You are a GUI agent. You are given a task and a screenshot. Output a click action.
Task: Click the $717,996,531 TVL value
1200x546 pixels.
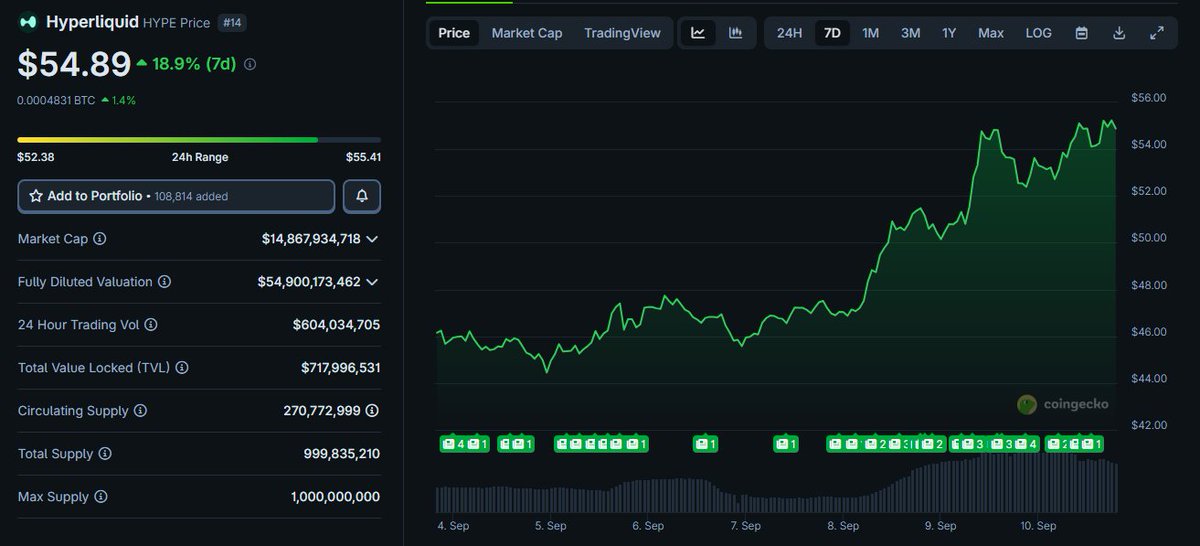[341, 368]
